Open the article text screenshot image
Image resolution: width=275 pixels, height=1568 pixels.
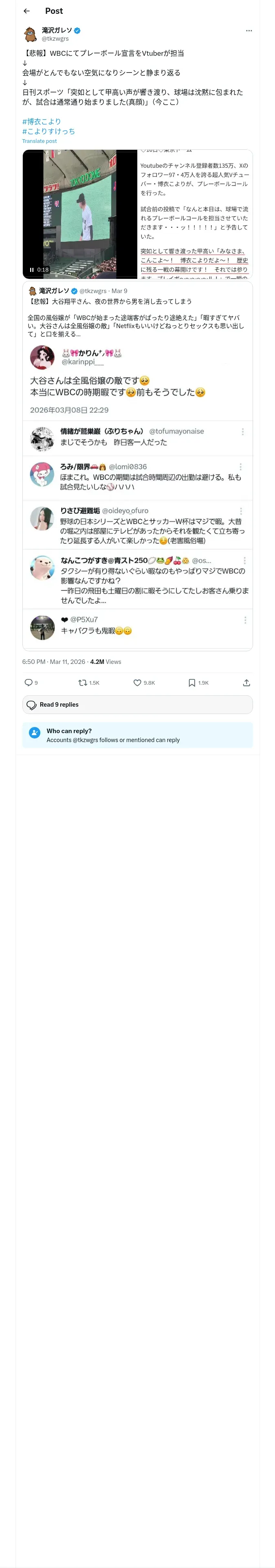(195, 214)
